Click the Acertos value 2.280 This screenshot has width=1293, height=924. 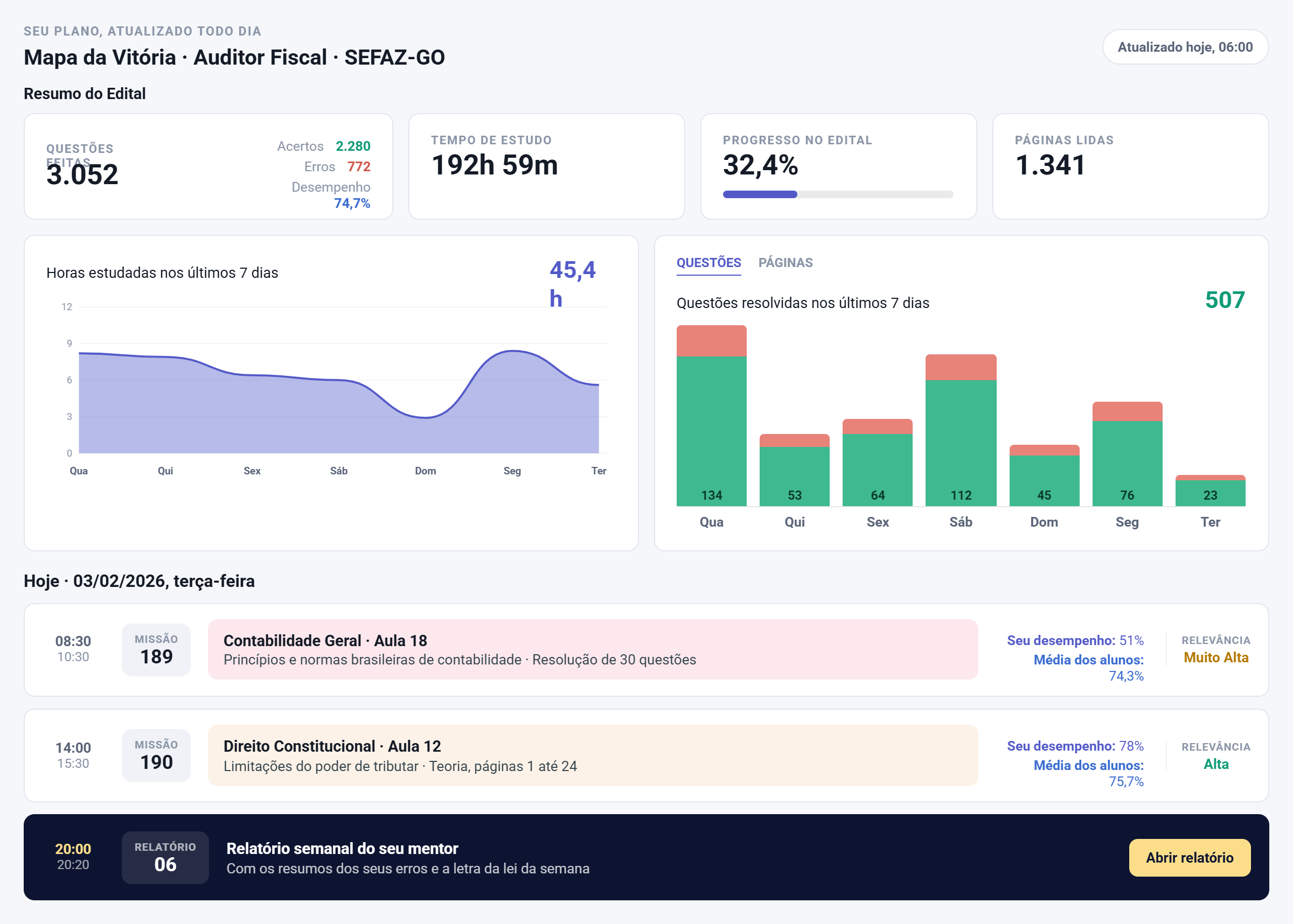pos(353,146)
